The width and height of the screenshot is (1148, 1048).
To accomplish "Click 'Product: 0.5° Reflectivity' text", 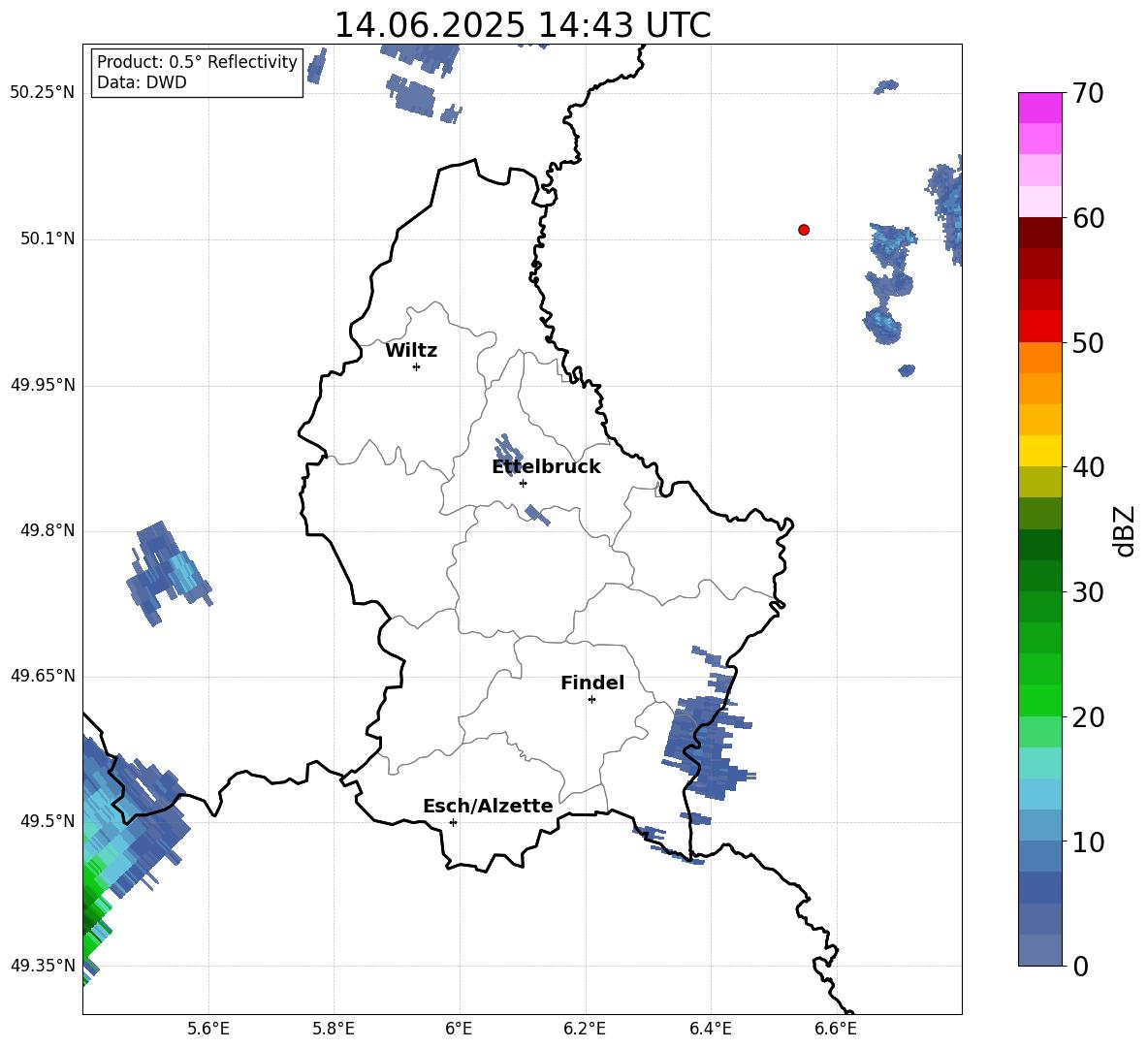I will (197, 61).
